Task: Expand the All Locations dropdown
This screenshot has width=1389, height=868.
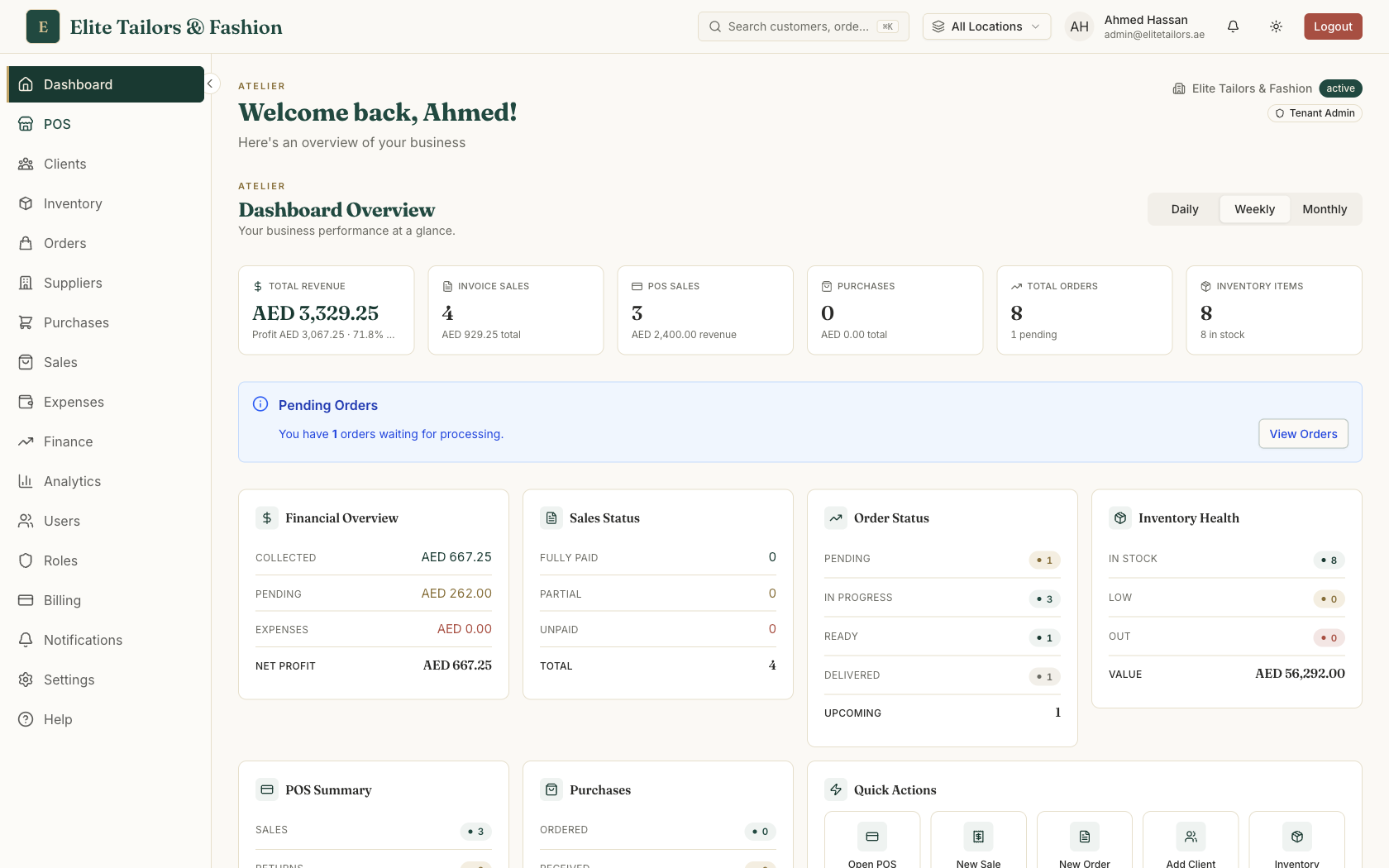Action: point(986,26)
